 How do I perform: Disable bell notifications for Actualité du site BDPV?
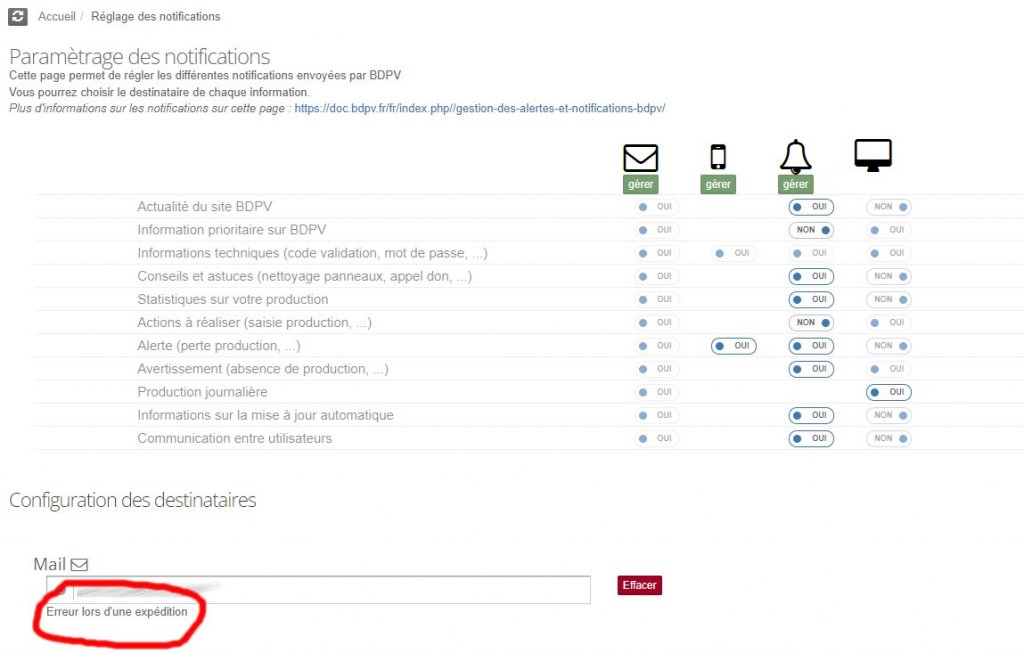pos(810,206)
